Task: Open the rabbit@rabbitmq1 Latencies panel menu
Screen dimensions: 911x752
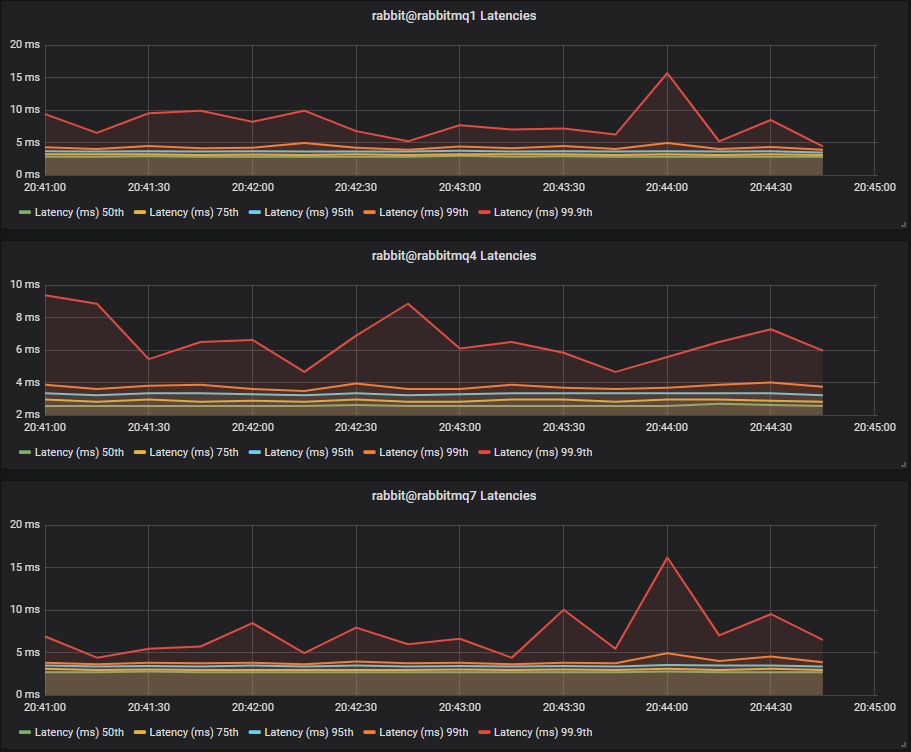Action: [x=455, y=15]
